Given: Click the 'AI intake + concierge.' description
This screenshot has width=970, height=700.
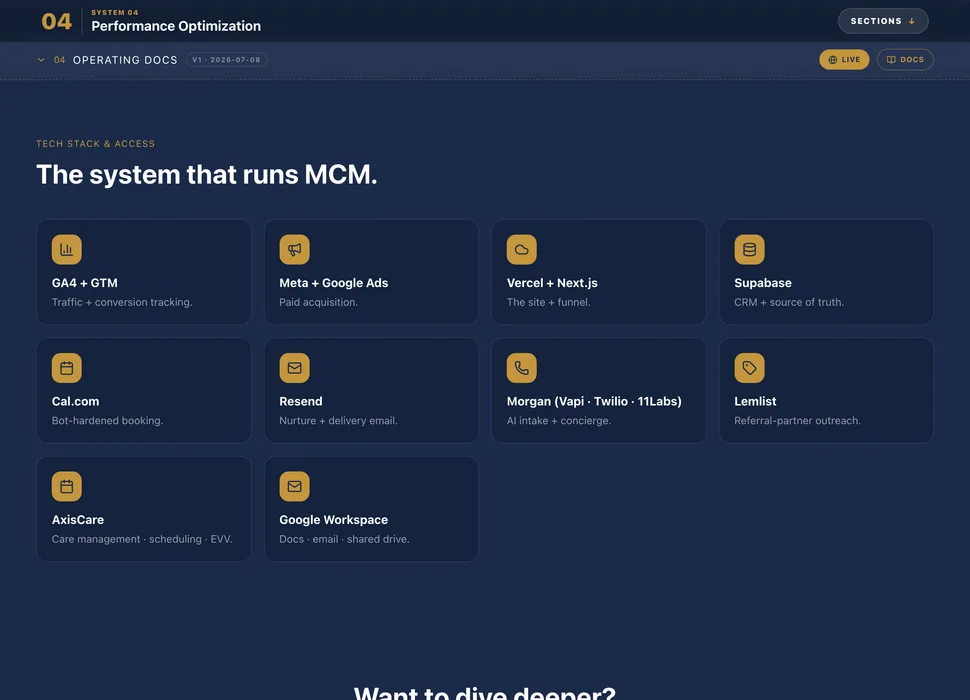Looking at the screenshot, I should (559, 420).
